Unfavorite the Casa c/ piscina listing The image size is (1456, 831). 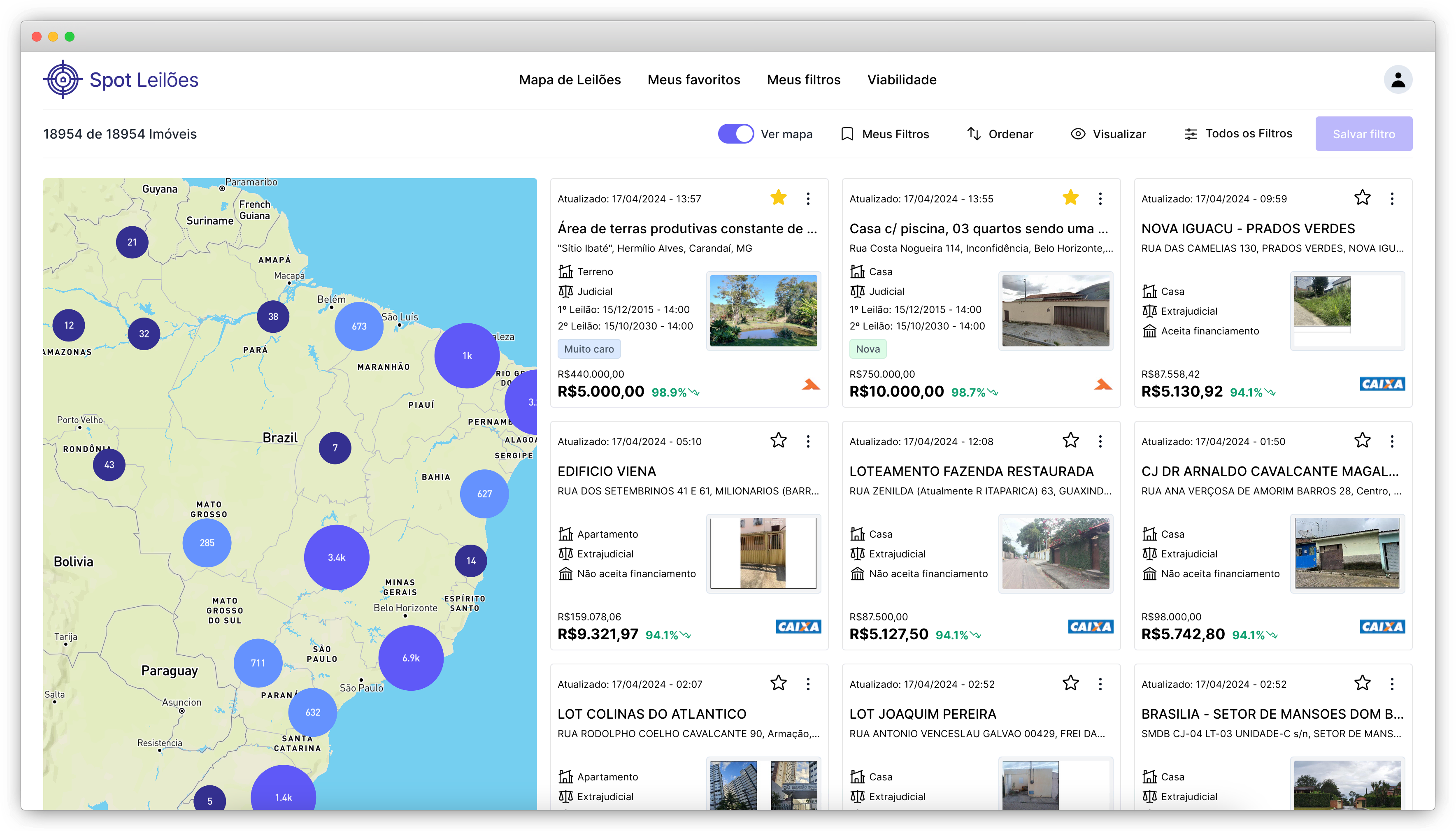tap(1070, 197)
